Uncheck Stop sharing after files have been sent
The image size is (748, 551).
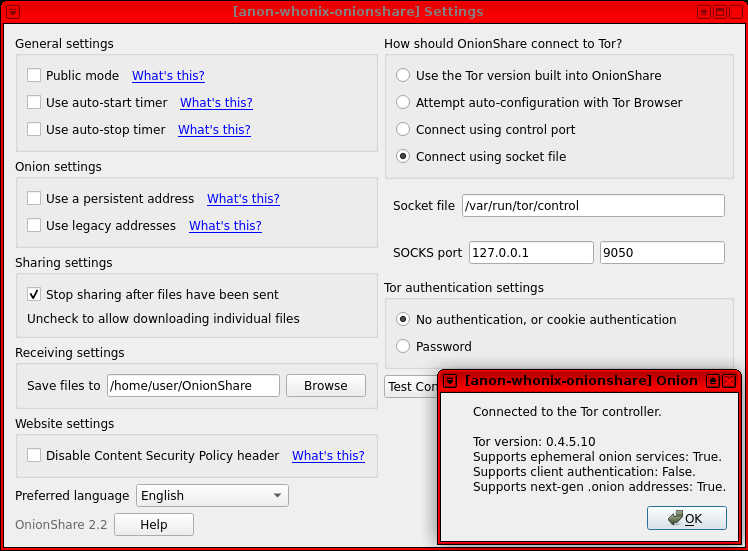tap(34, 295)
